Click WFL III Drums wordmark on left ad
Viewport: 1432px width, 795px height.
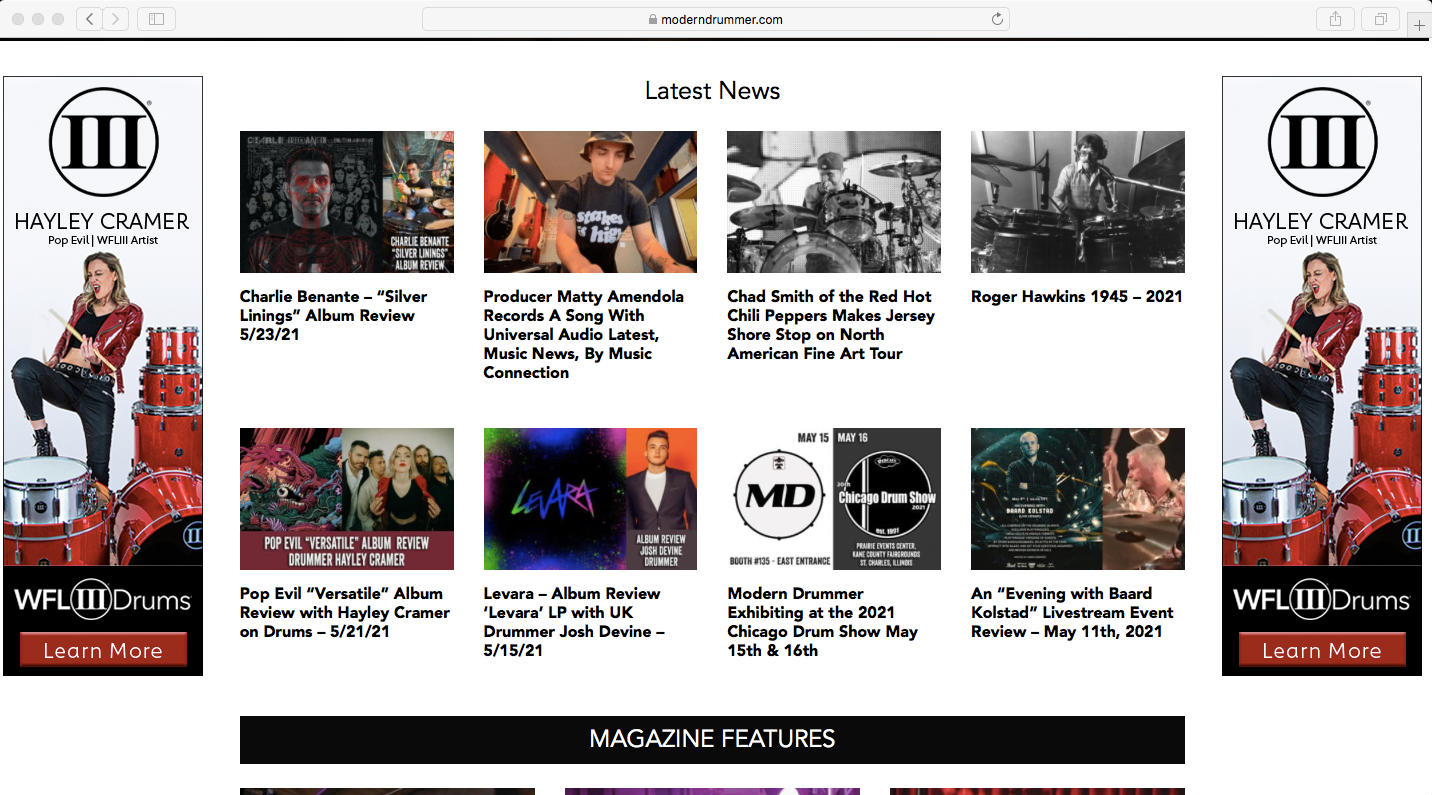(x=103, y=600)
